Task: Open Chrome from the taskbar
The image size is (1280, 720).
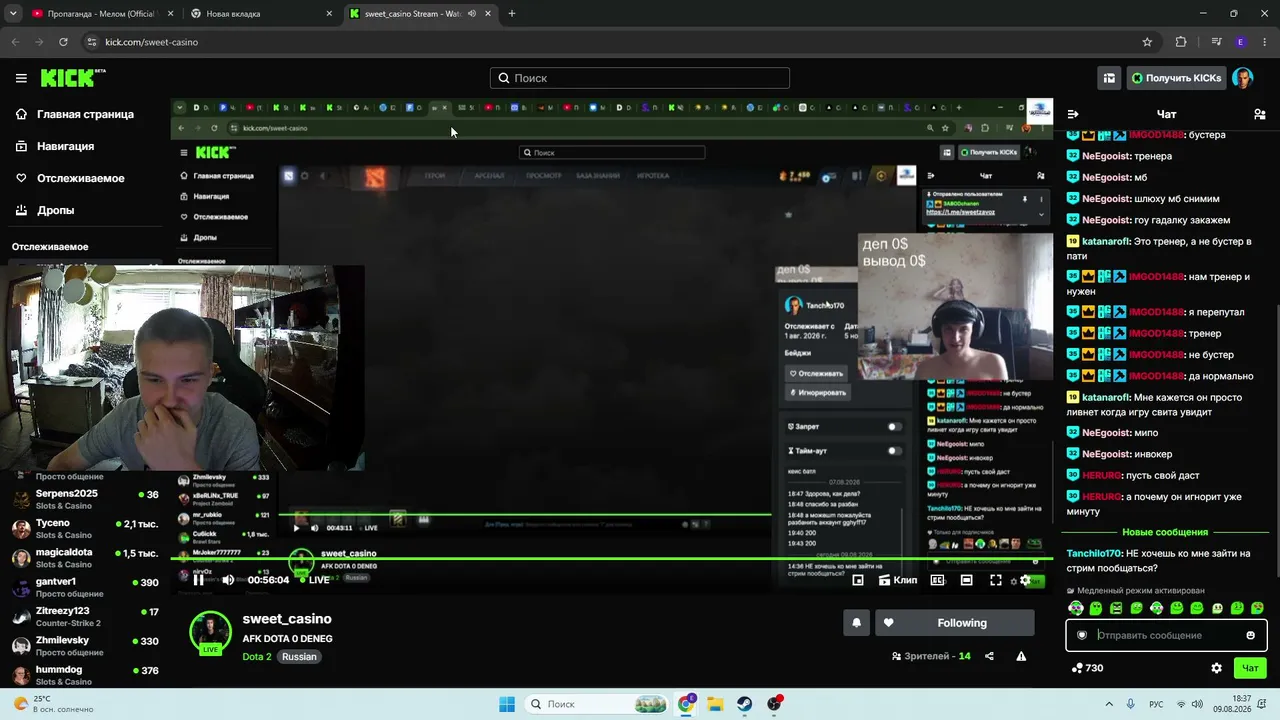Action: point(686,704)
